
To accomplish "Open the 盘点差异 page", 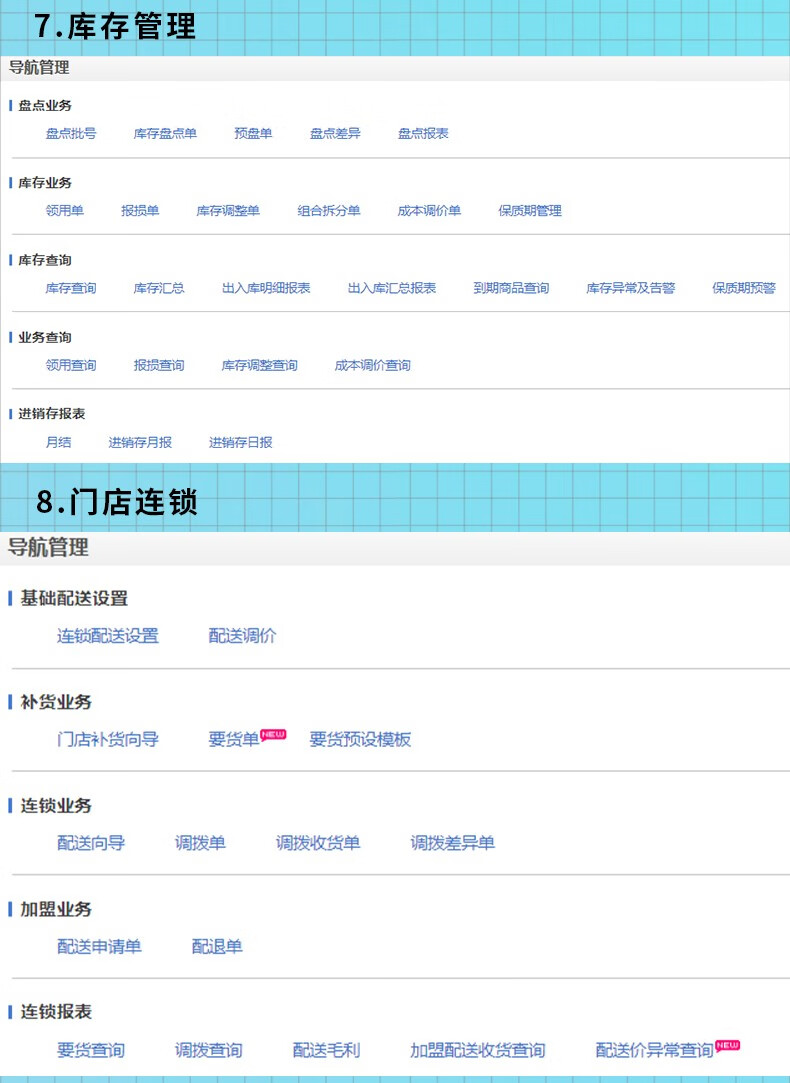I will click(x=335, y=133).
